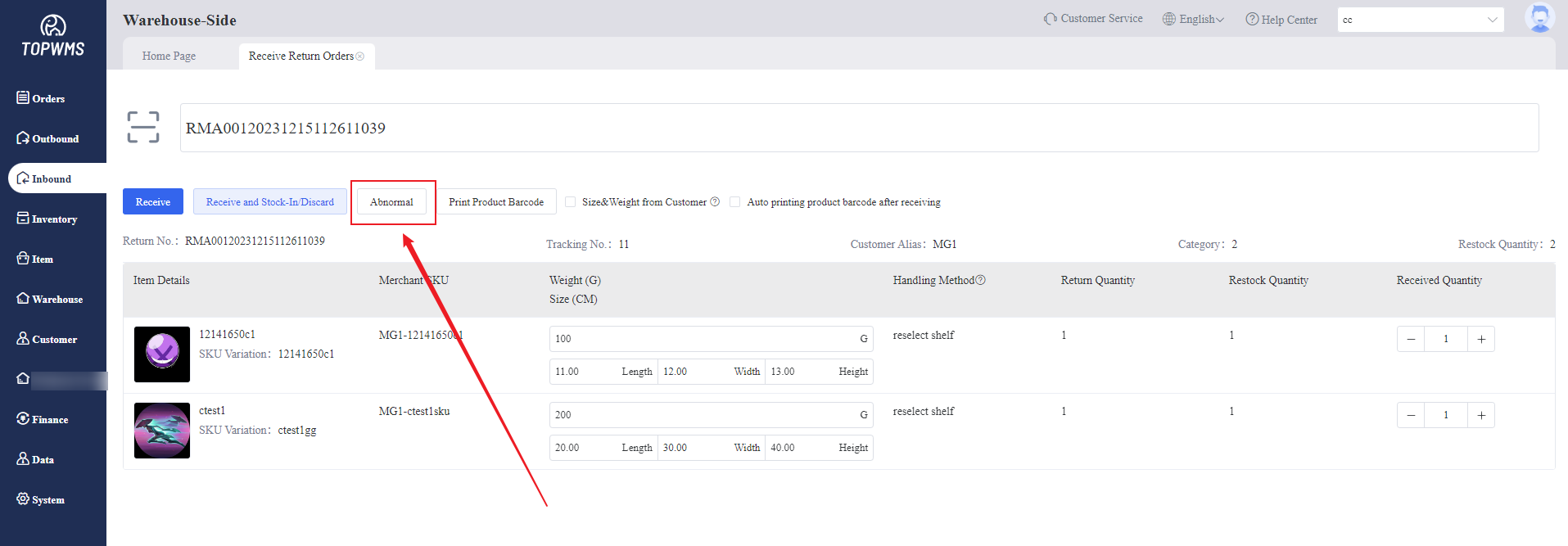Image resolution: width=1568 pixels, height=546 pixels.
Task: Switch to the Home Page tab
Action: 169,56
